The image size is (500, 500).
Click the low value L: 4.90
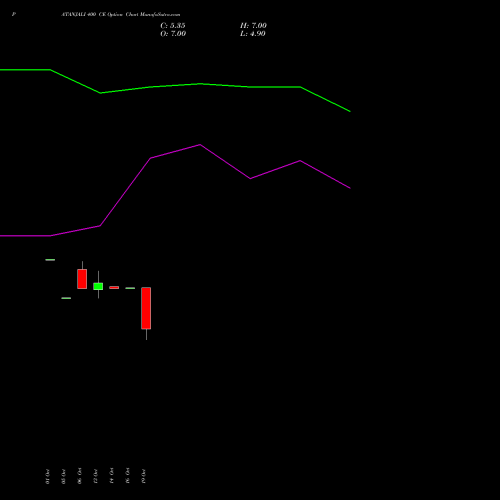[x=253, y=34]
